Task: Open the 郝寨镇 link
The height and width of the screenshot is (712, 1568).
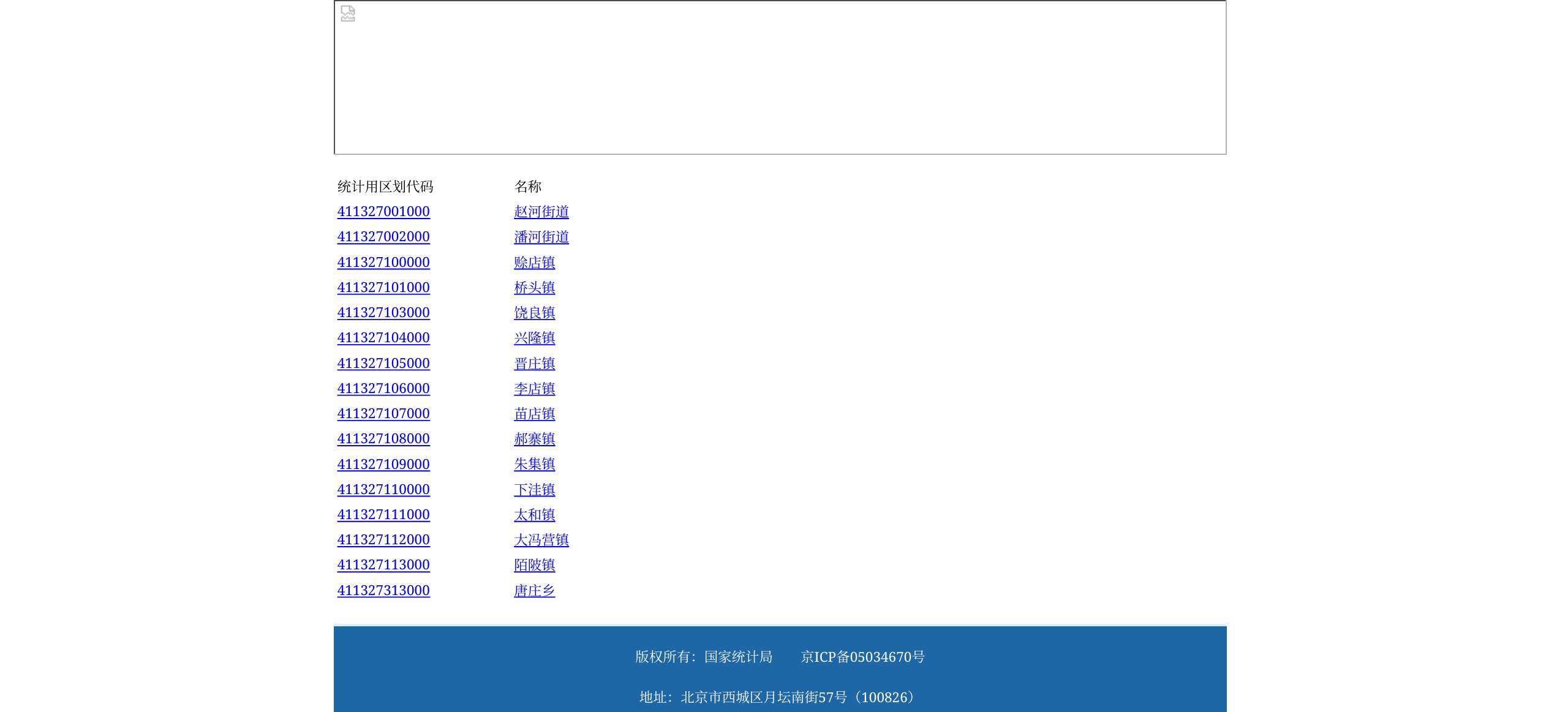Action: [534, 439]
